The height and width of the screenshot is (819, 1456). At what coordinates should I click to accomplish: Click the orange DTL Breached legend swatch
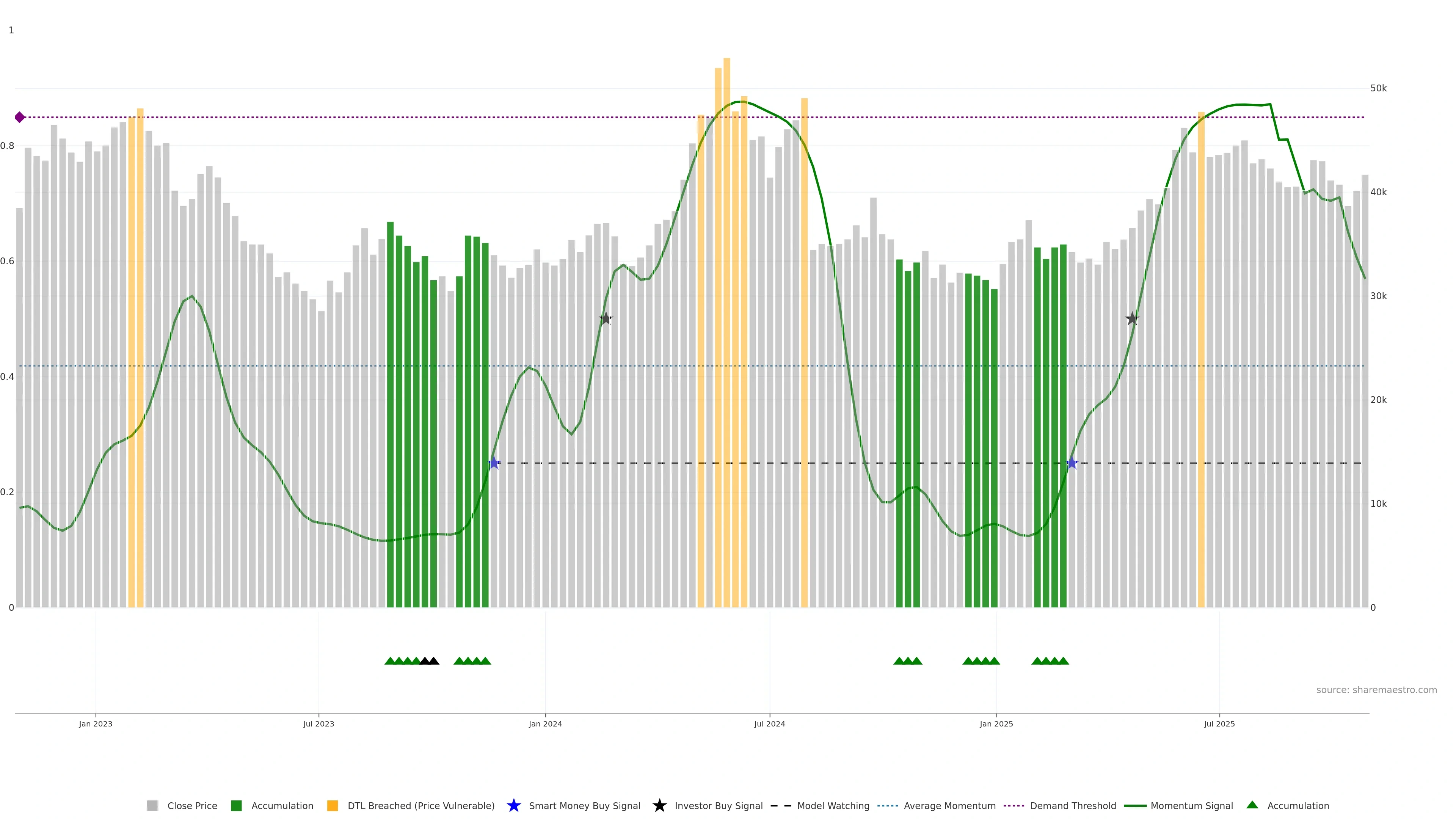(x=333, y=806)
